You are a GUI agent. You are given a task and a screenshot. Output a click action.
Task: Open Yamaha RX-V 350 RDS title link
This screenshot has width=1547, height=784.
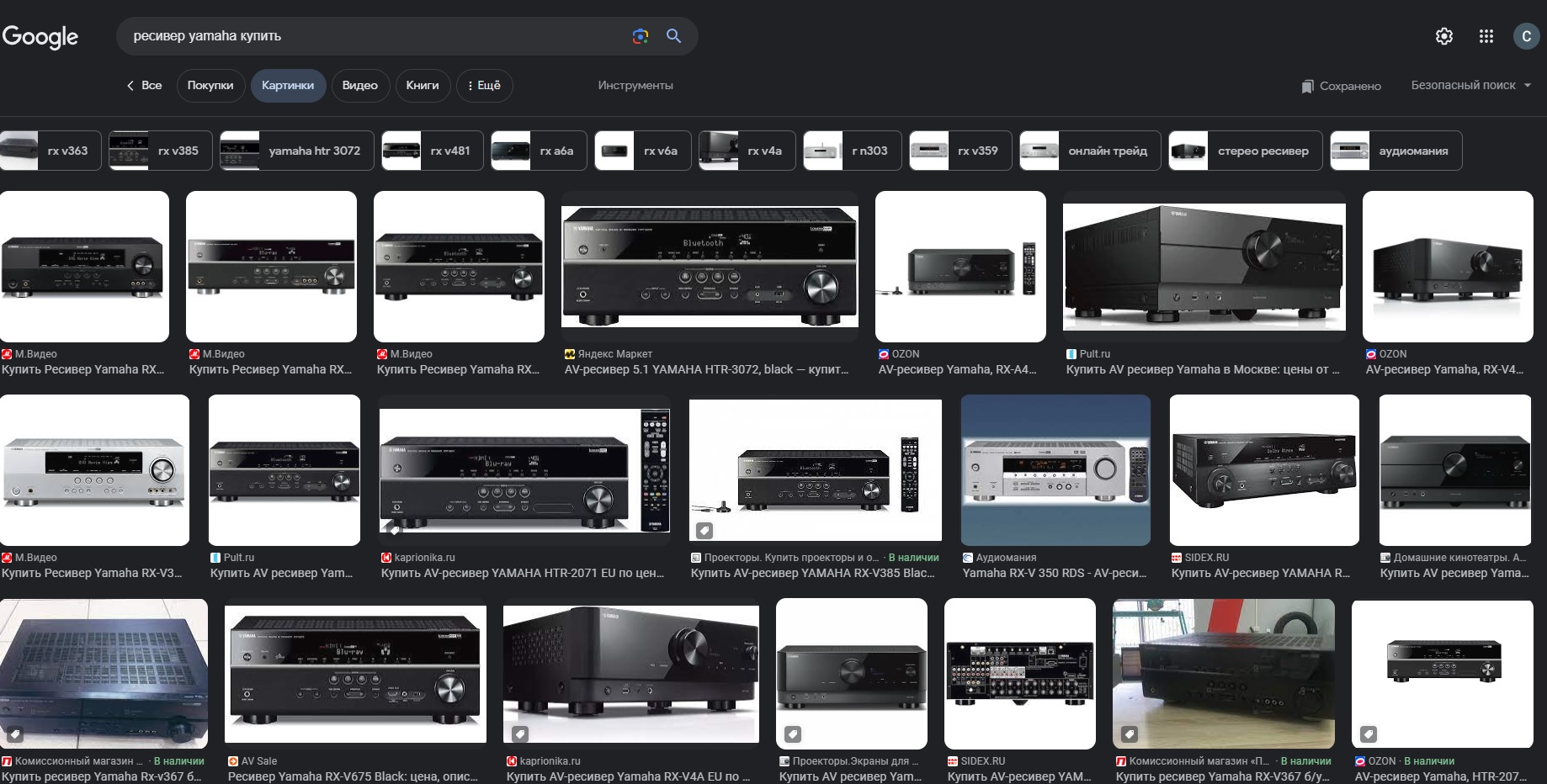tap(1055, 573)
